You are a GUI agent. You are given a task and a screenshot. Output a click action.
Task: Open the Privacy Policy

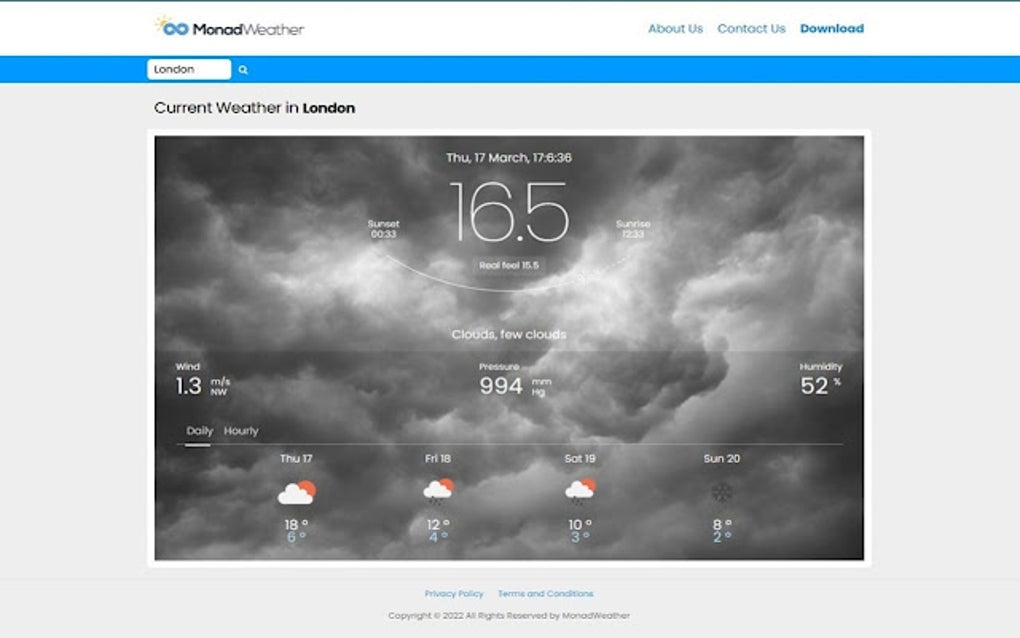[453, 593]
